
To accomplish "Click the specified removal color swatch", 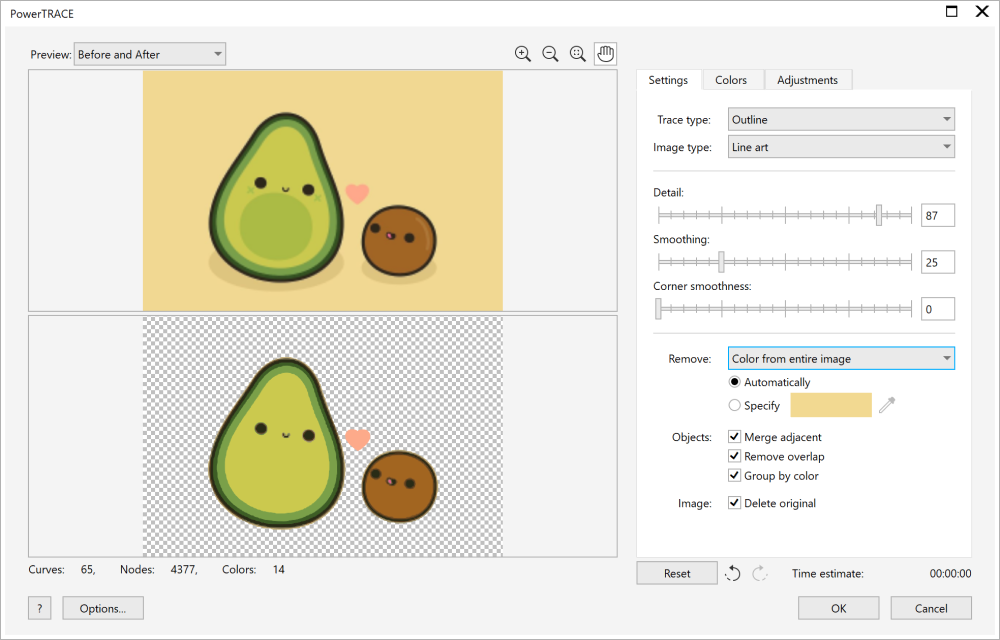I will pos(831,405).
